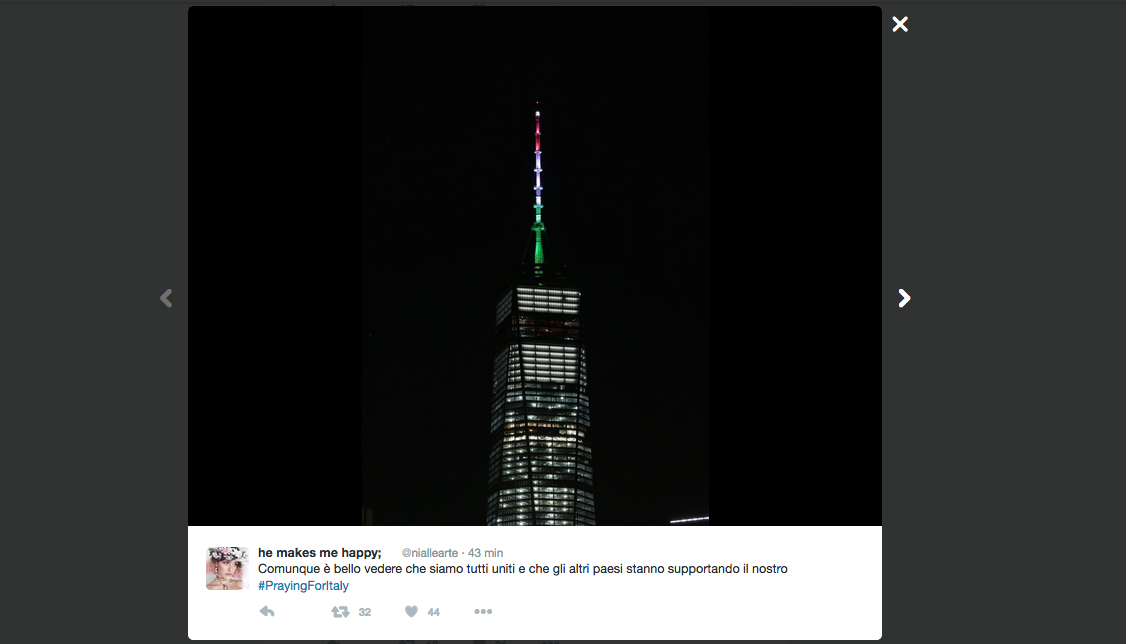Like the tweet with the heart icon

[411, 612]
